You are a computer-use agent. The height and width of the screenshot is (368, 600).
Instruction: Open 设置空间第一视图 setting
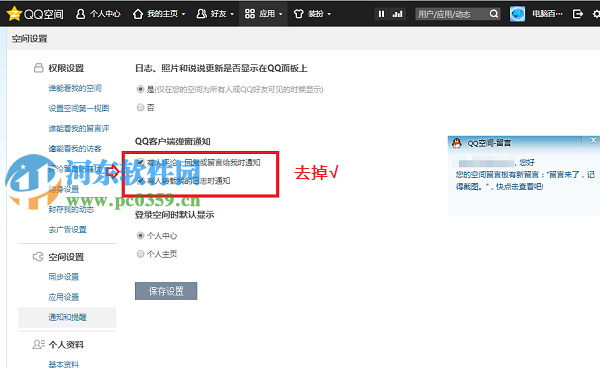coord(79,108)
